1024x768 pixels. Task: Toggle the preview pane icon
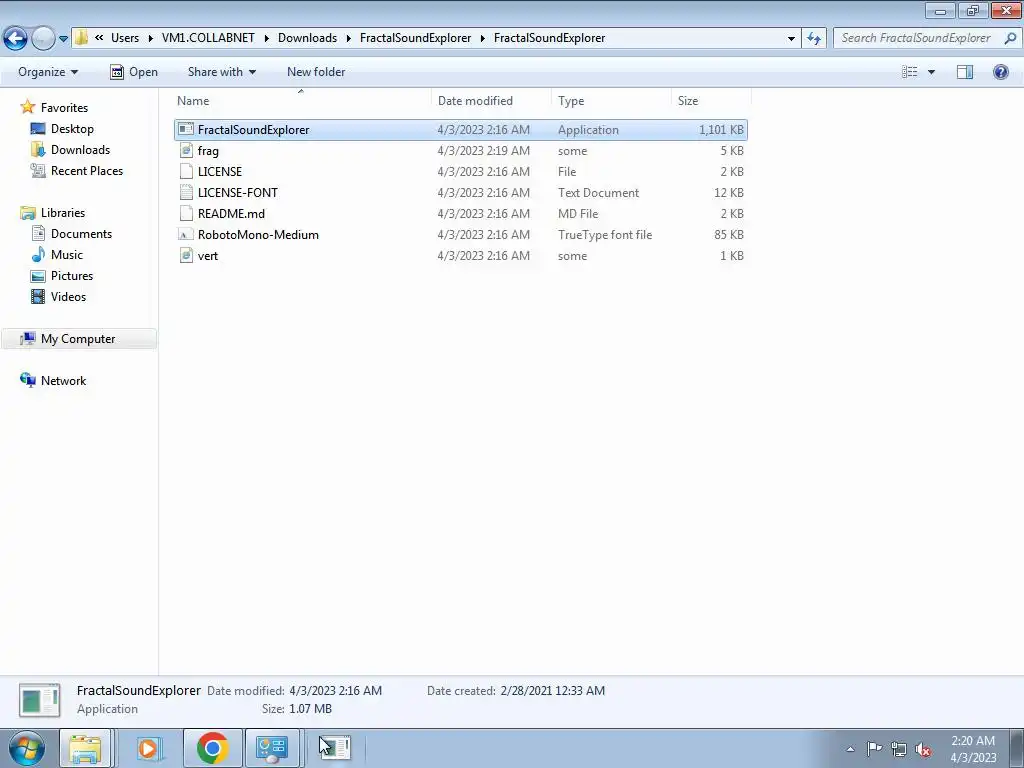[x=965, y=72]
